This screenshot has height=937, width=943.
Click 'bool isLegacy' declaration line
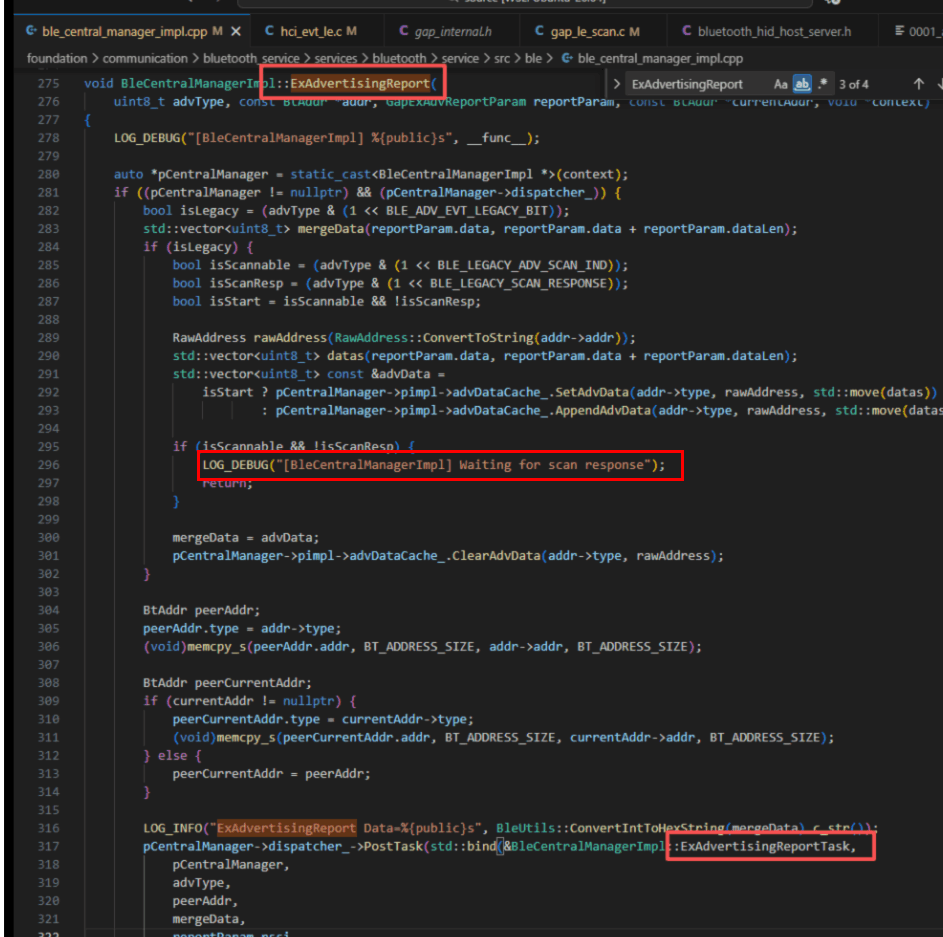(x=356, y=210)
